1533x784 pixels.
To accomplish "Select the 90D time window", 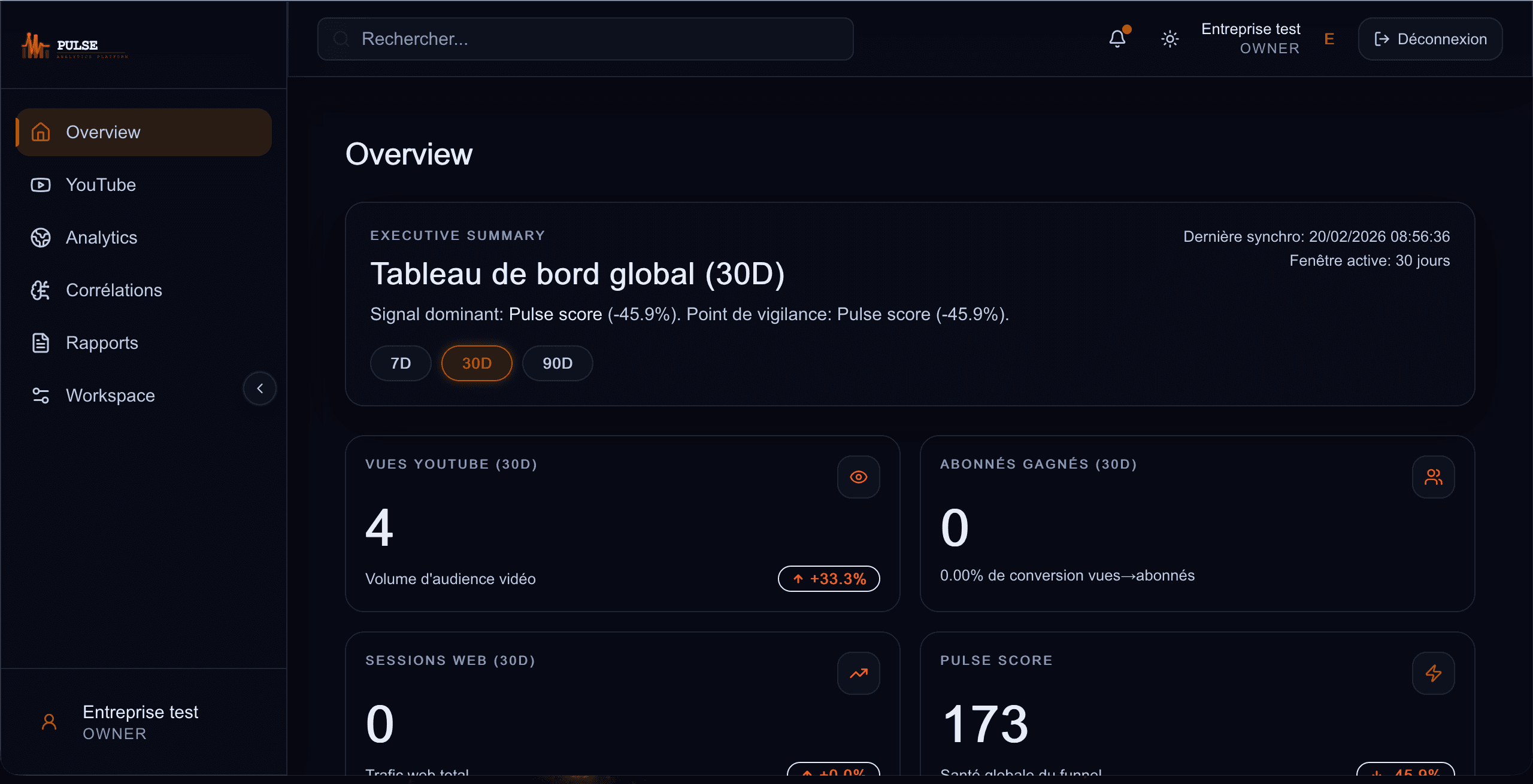I will coord(557,363).
